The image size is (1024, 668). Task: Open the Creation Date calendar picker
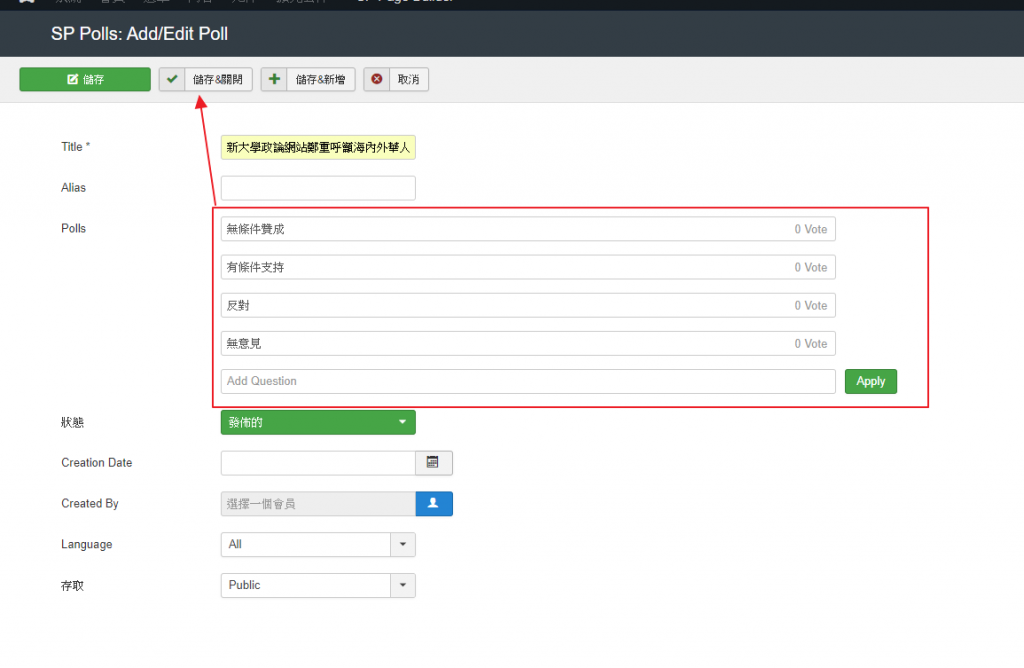tap(433, 463)
